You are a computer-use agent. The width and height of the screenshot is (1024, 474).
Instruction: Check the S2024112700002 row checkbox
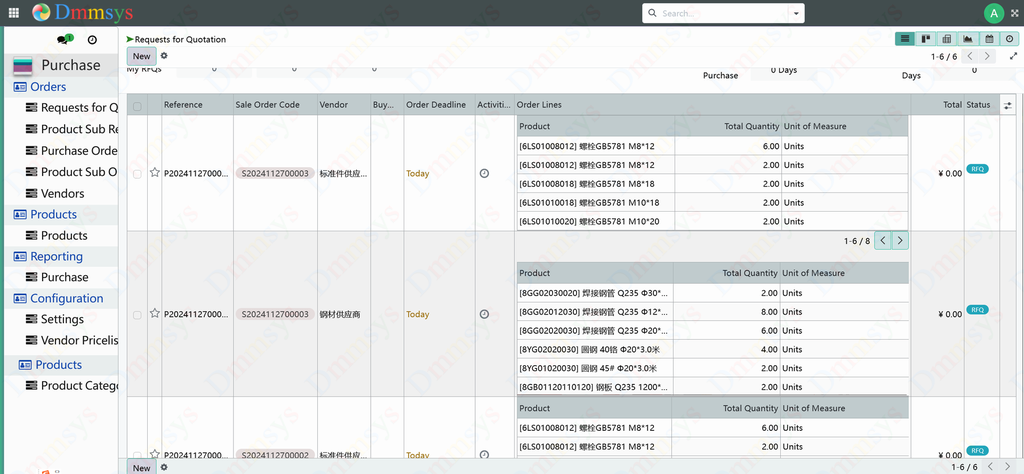coord(137,455)
